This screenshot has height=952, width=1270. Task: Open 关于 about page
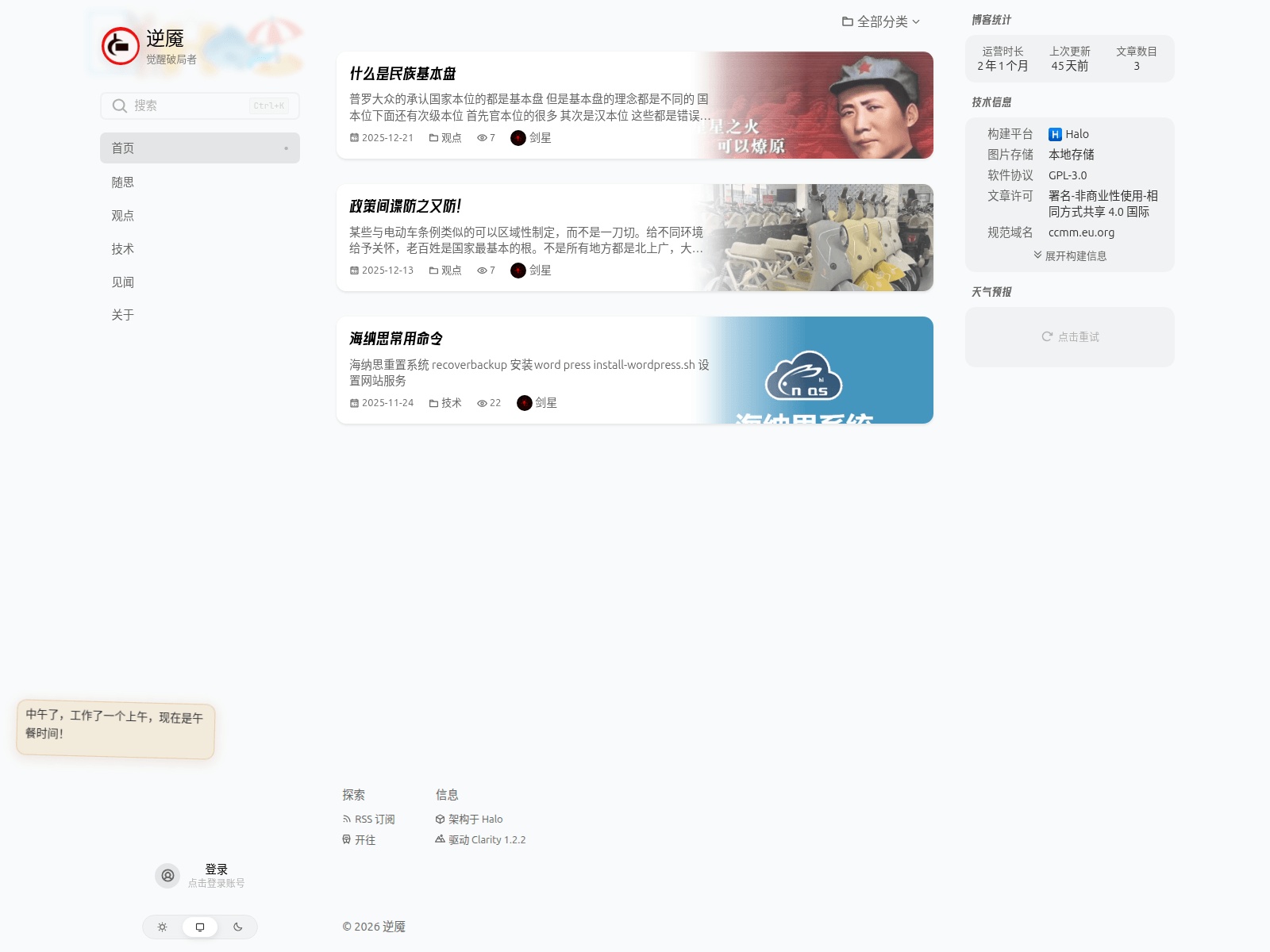click(x=200, y=314)
